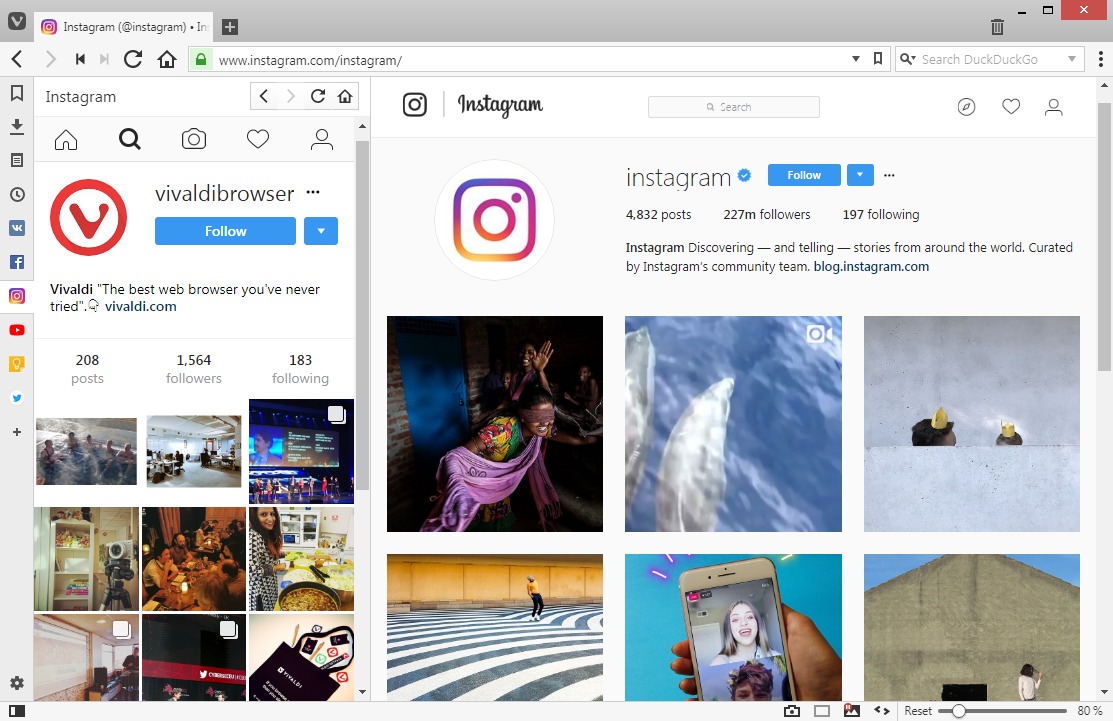Open the History clock icon in sidebar
This screenshot has width=1113, height=721.
(16, 194)
